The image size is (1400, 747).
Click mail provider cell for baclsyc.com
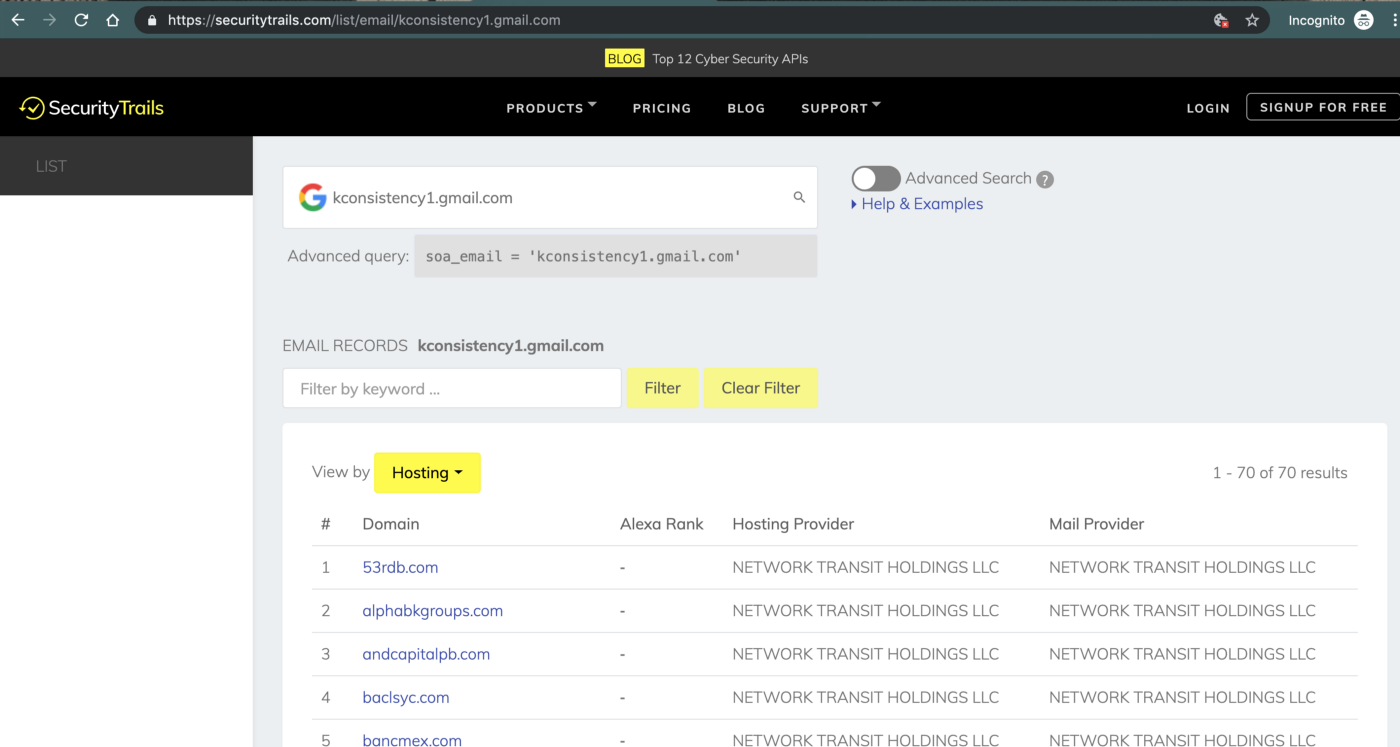(1182, 698)
